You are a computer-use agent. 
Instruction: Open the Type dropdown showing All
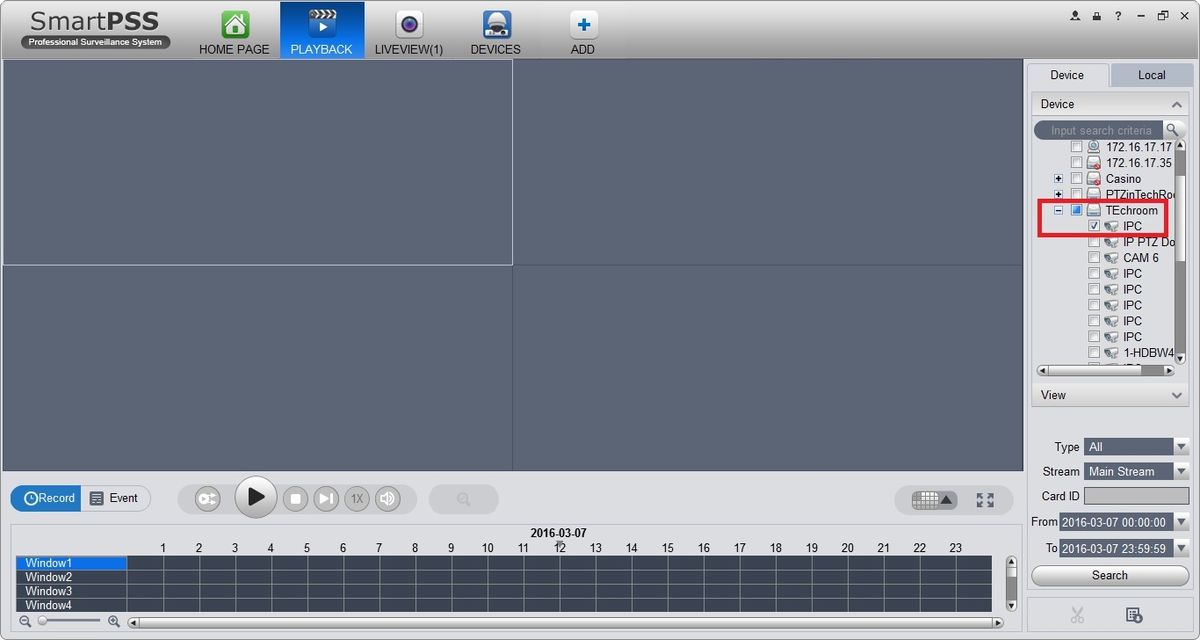[x=1136, y=447]
